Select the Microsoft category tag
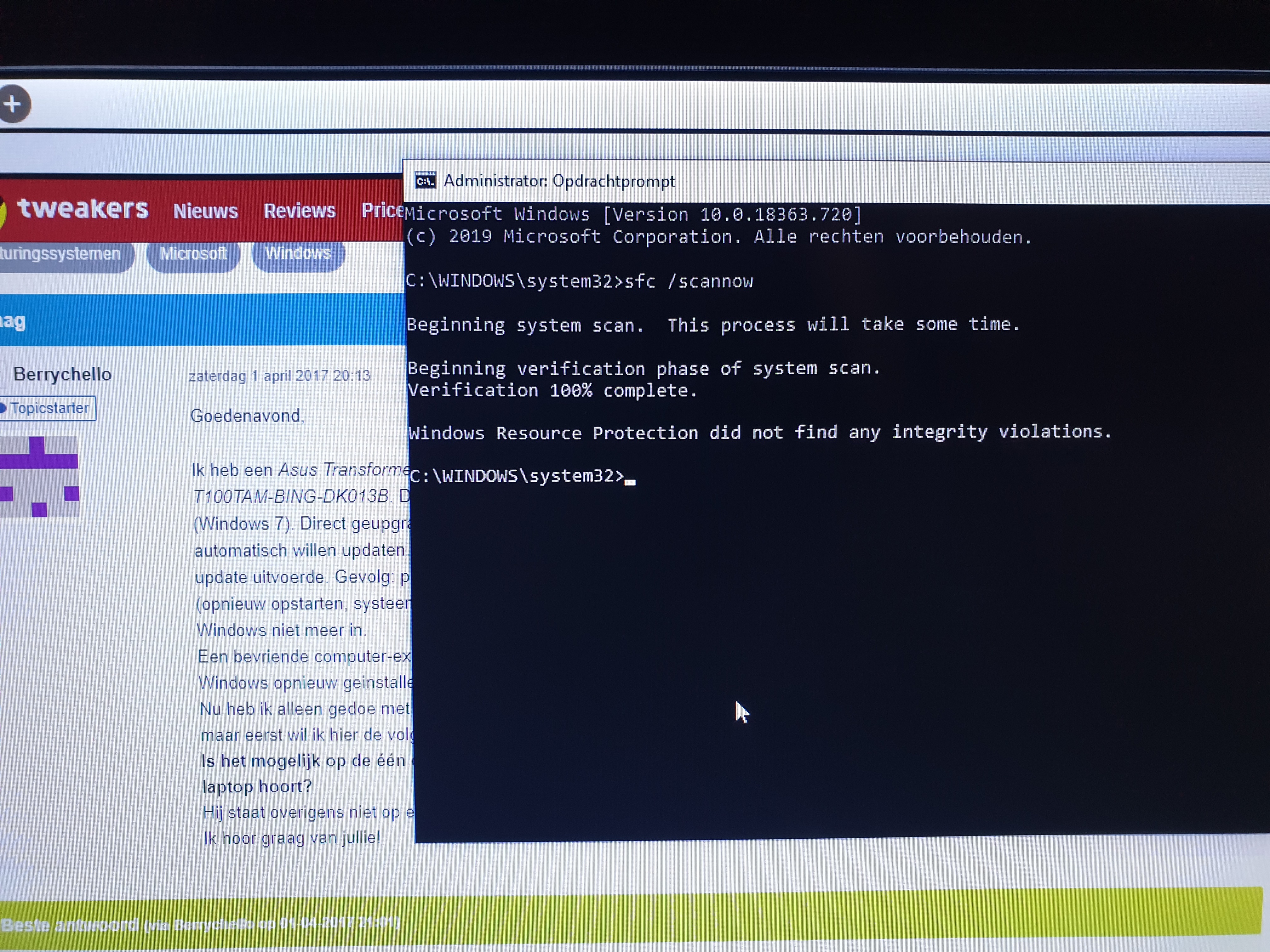This screenshot has width=1270, height=952. click(193, 254)
